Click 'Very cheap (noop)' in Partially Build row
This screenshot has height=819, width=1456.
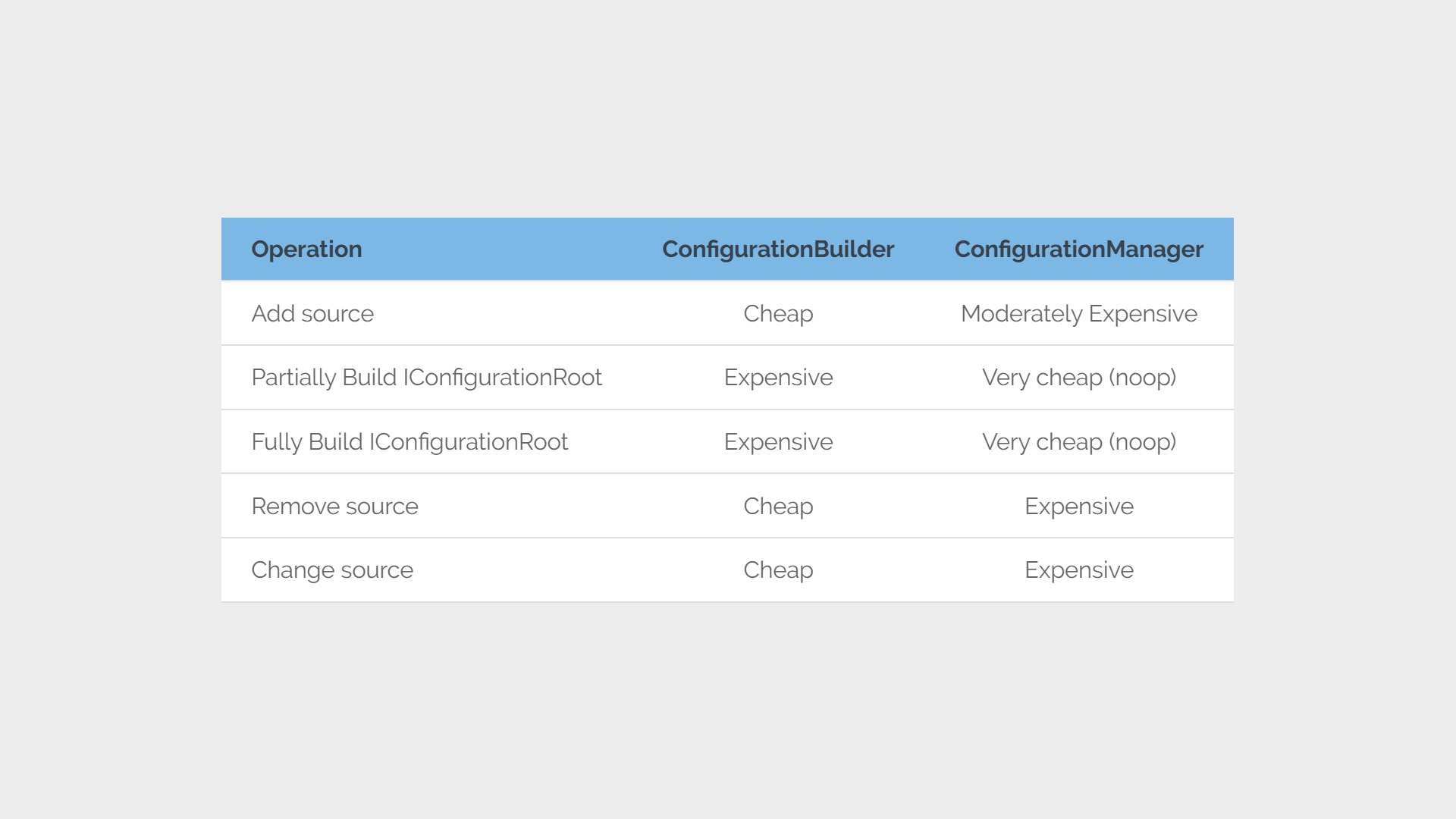pos(1078,378)
